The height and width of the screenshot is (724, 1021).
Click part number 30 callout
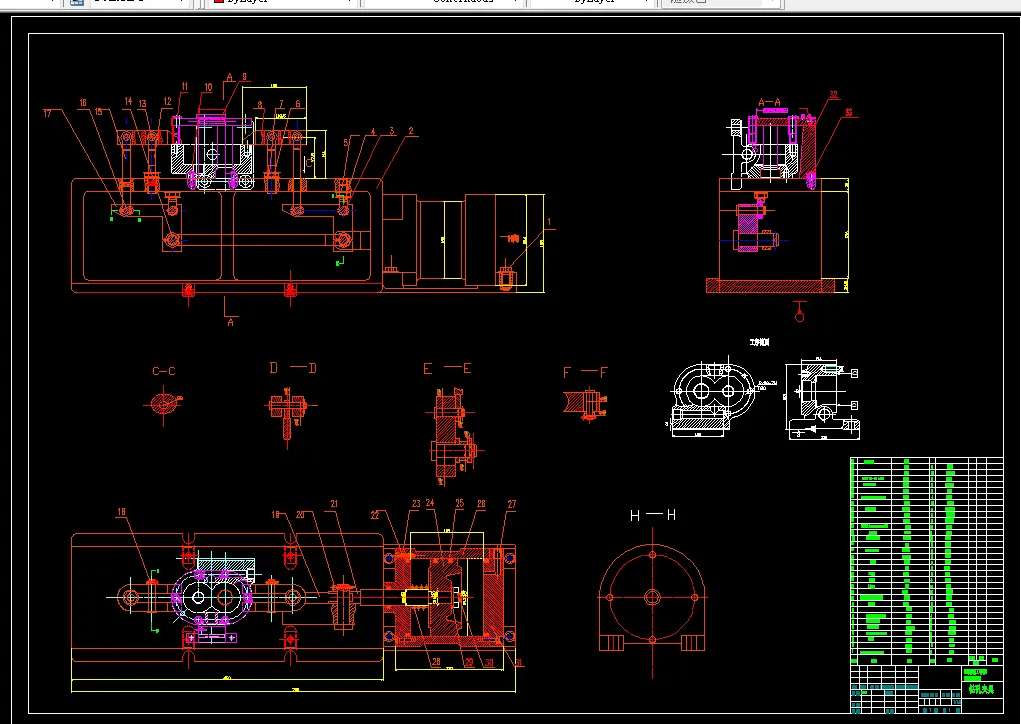(489, 663)
